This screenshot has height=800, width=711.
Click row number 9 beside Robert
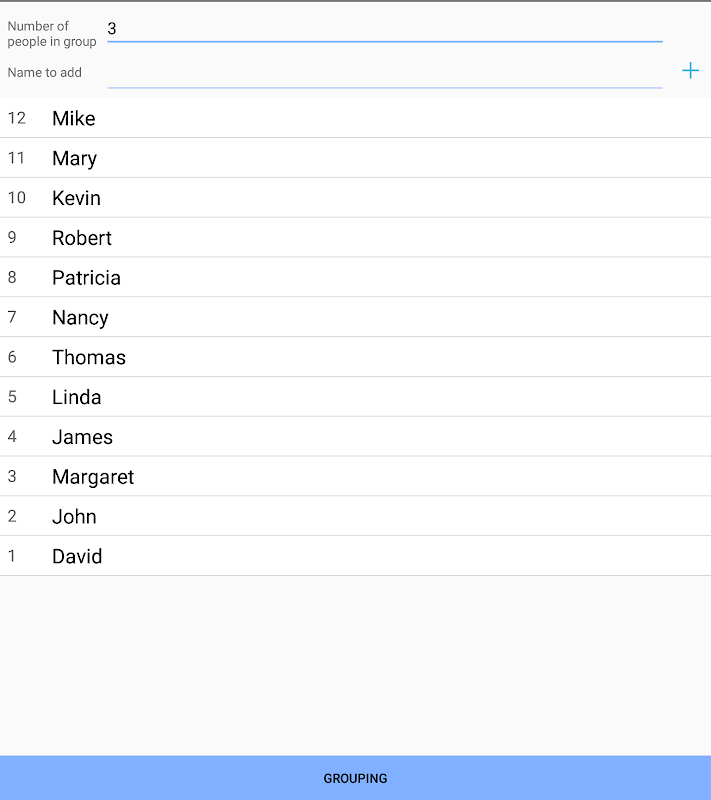click(12, 238)
